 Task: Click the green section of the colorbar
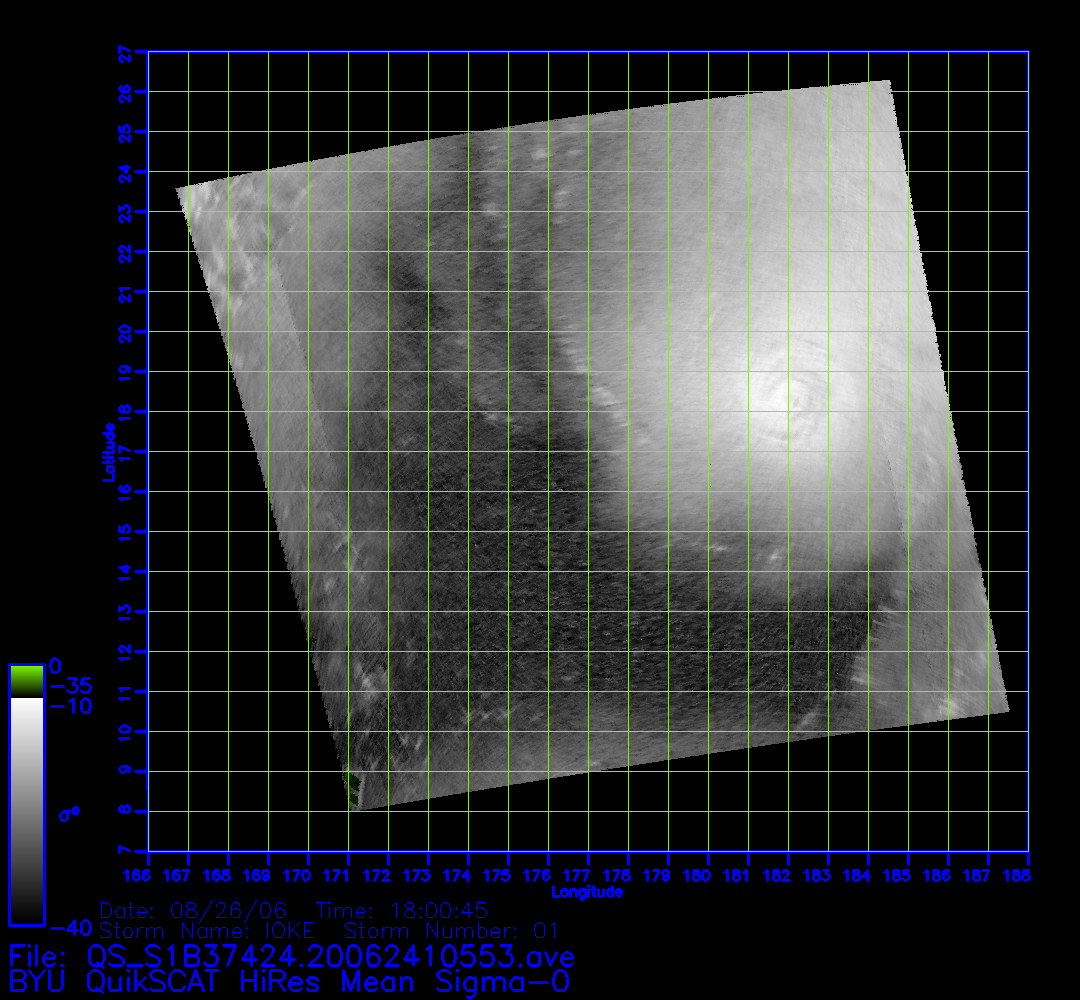26,681
